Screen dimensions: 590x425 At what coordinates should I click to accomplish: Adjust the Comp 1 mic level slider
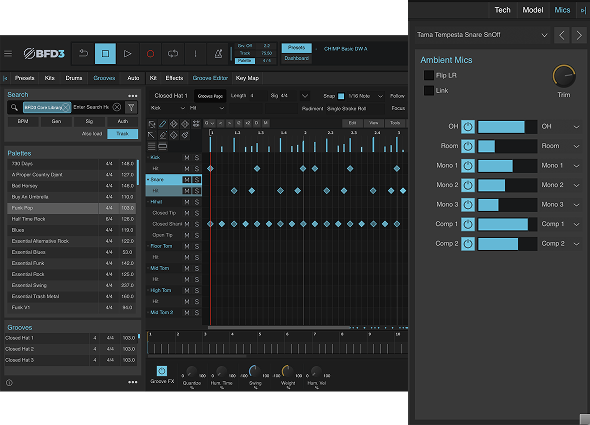tap(507, 224)
